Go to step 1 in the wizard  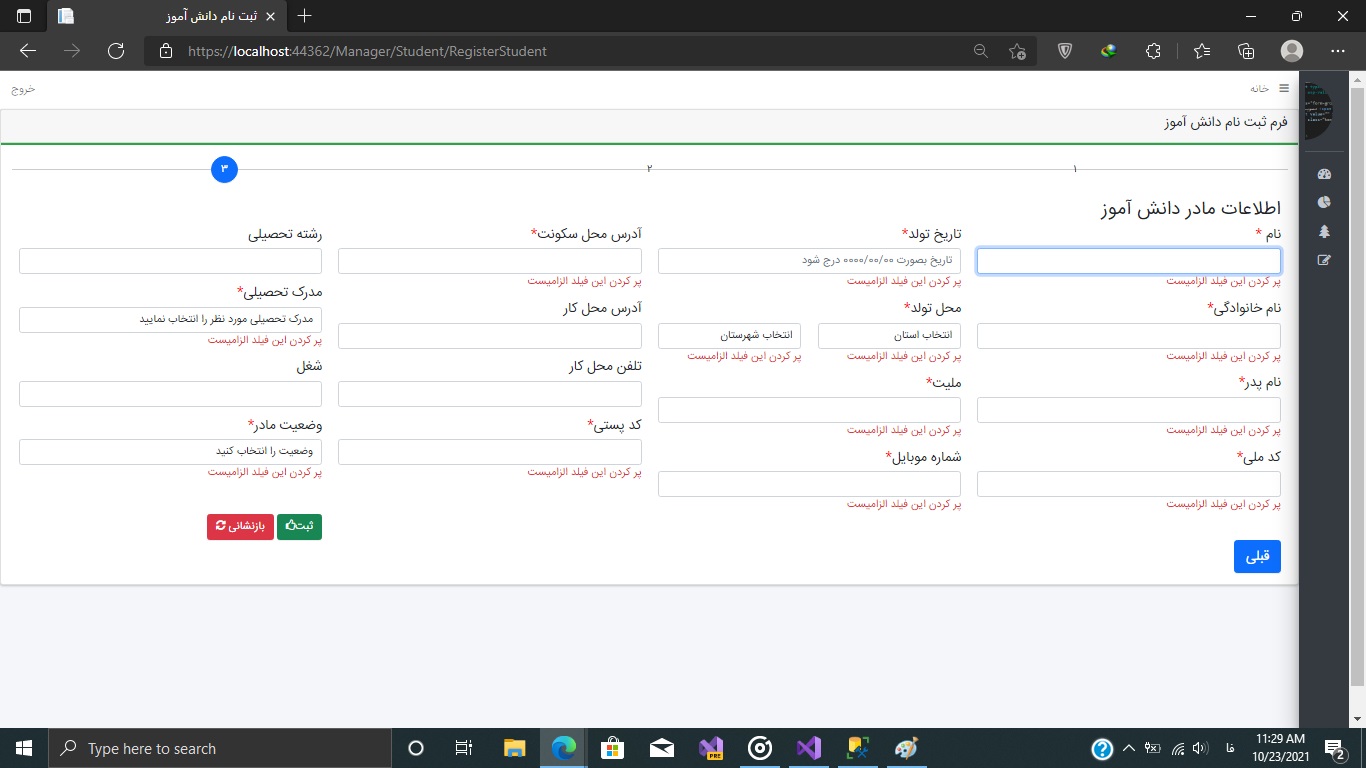pos(1075,169)
